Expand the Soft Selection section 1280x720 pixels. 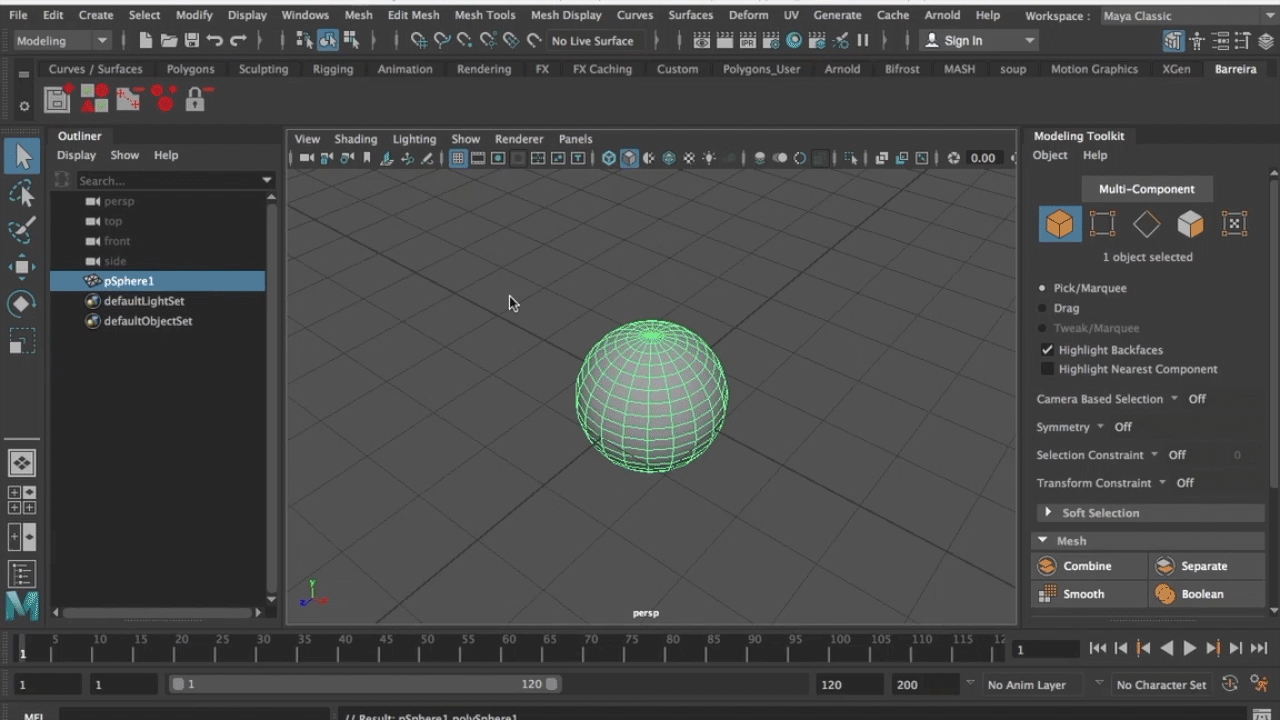[1047, 513]
